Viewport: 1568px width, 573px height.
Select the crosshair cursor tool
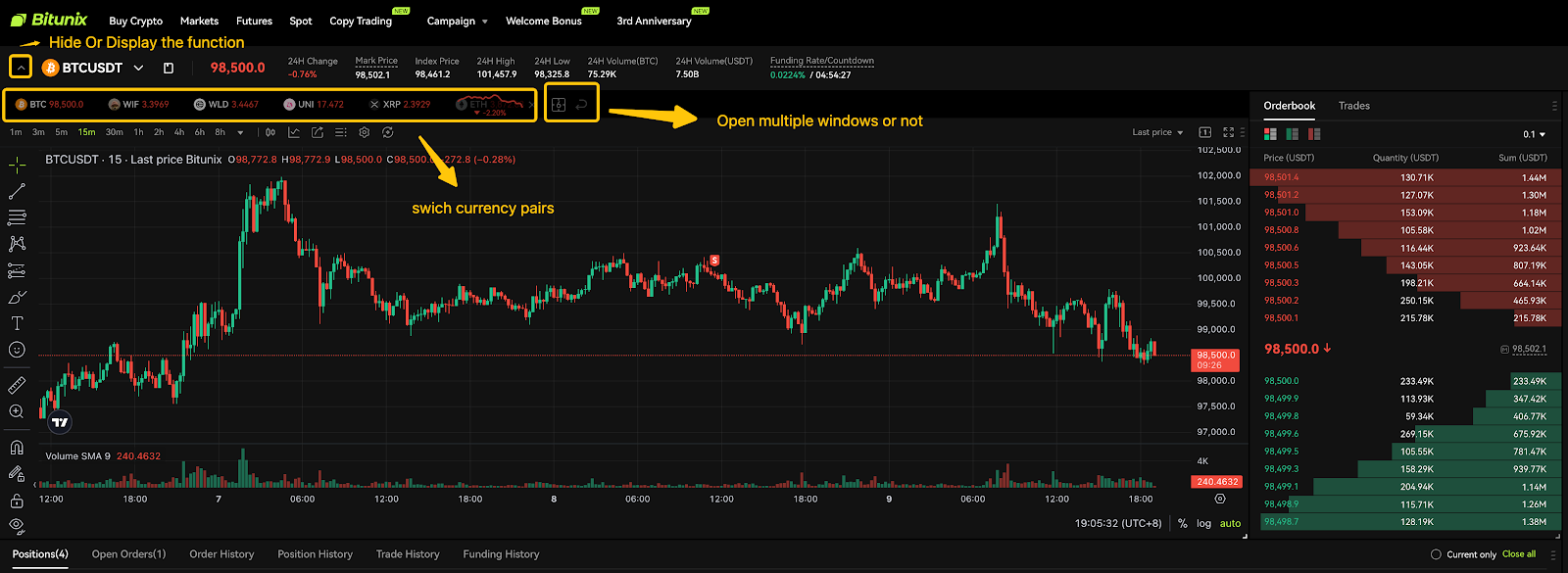point(17,165)
